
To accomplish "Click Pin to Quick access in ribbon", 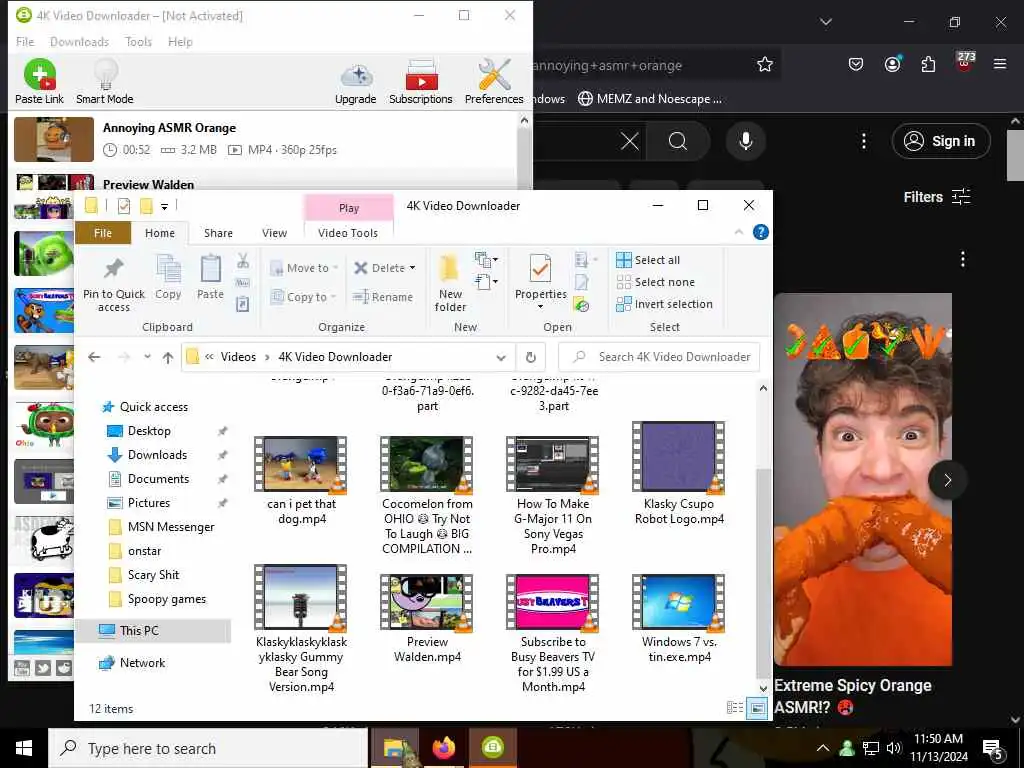I will 114,285.
